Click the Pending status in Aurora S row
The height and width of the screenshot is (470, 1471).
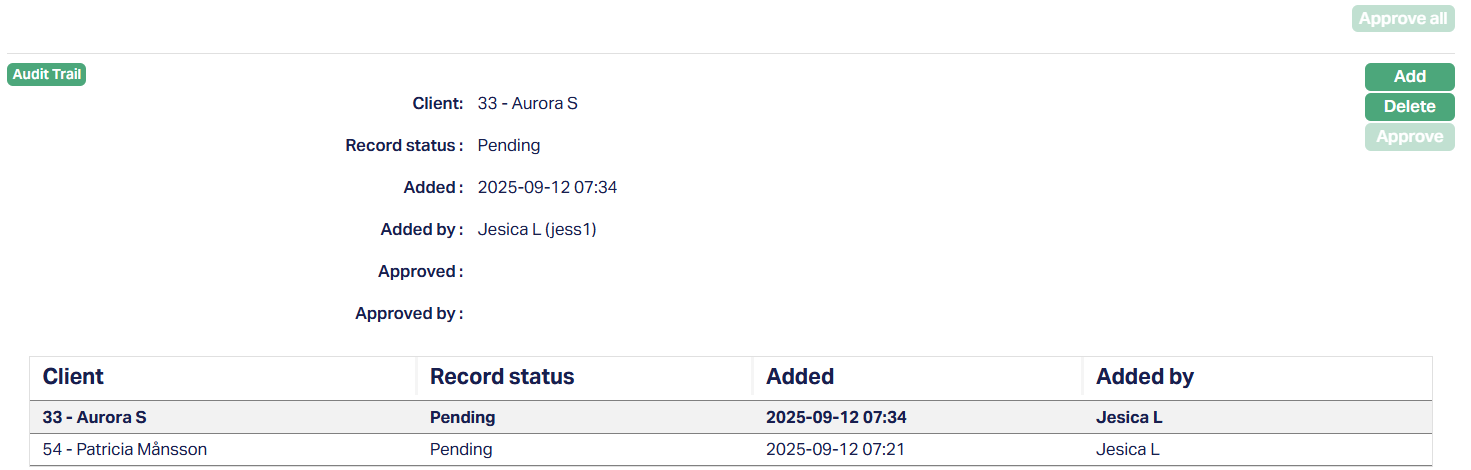click(462, 418)
